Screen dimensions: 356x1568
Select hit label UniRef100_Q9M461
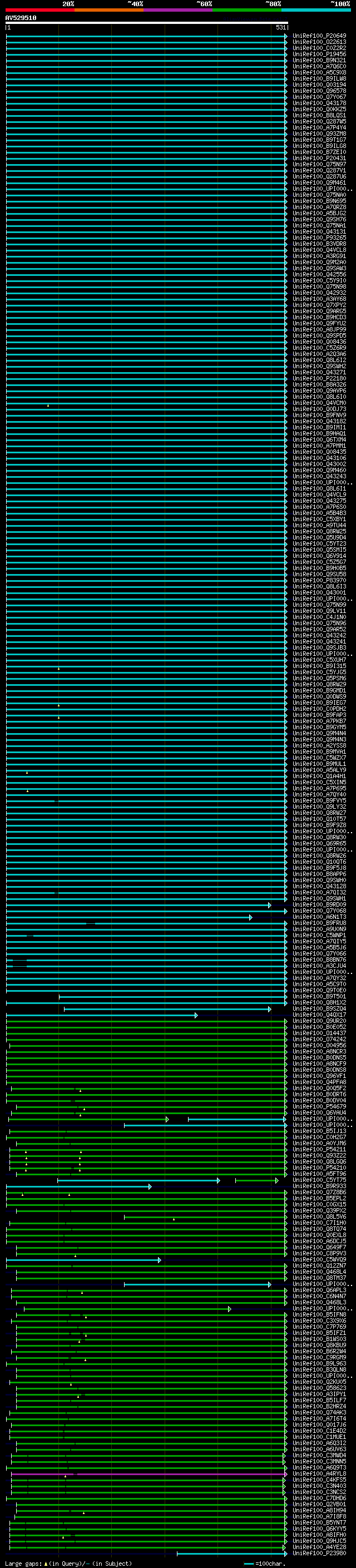coord(319,182)
